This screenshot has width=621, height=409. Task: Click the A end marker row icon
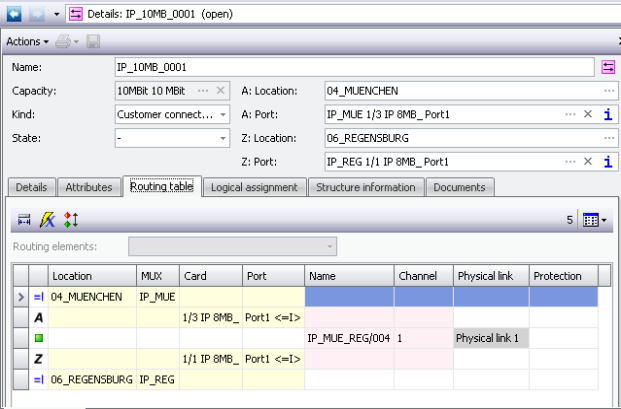[x=38, y=318]
